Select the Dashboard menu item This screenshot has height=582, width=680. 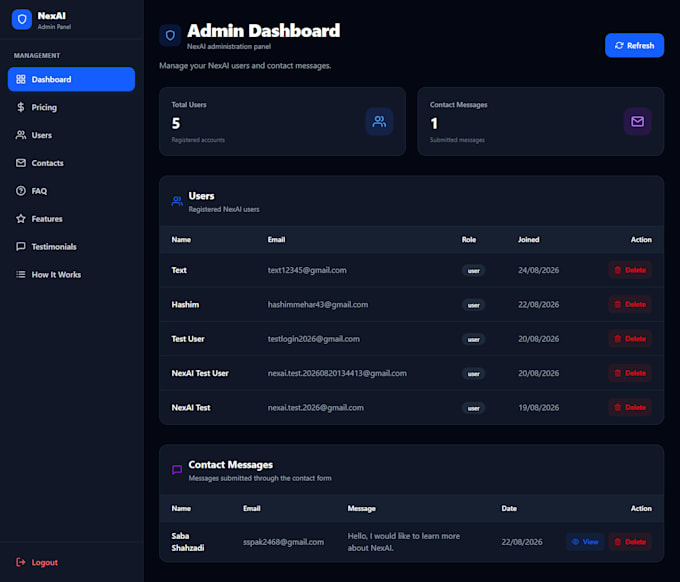pyautogui.click(x=71, y=79)
